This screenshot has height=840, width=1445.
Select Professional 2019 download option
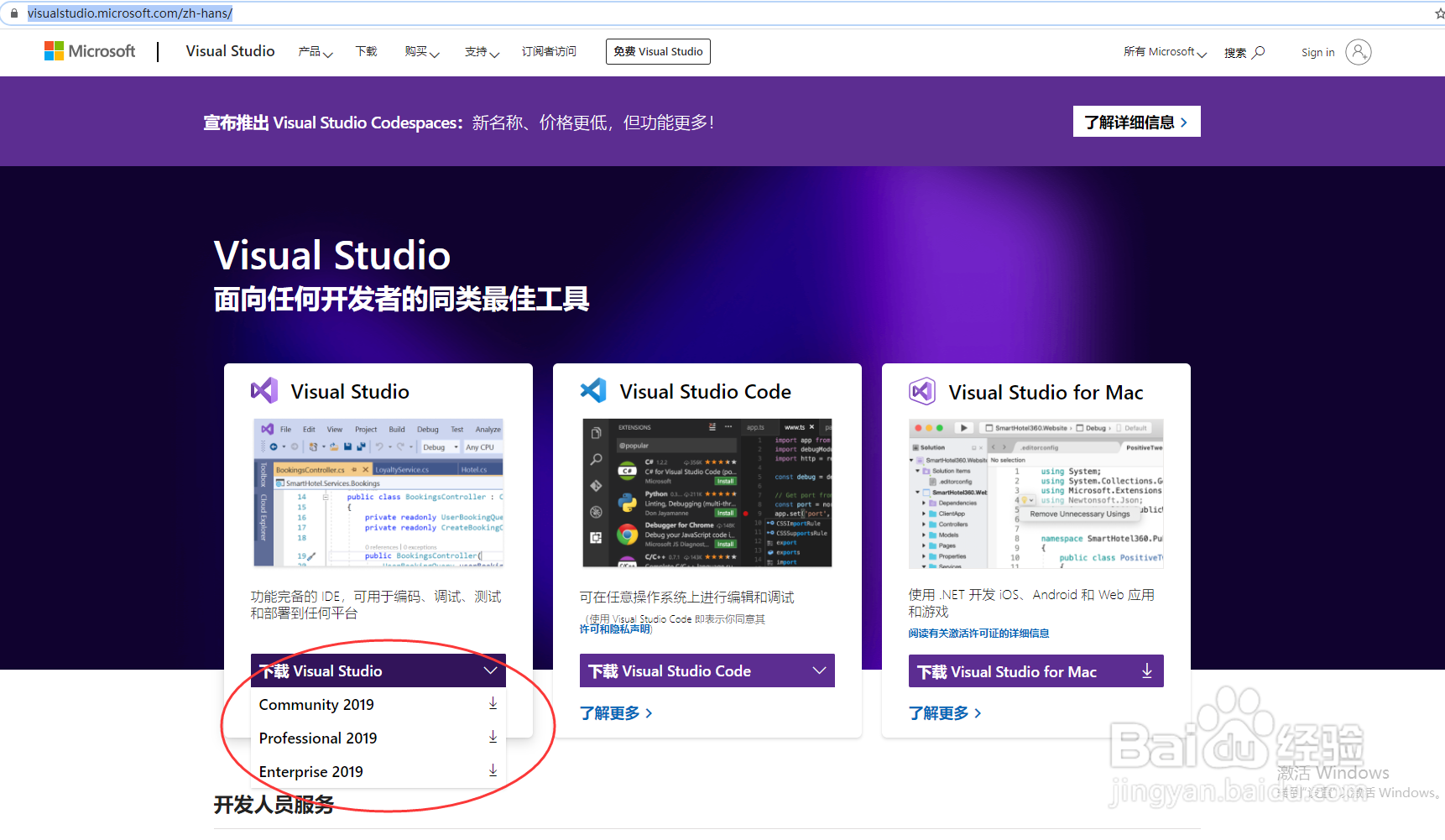378,738
